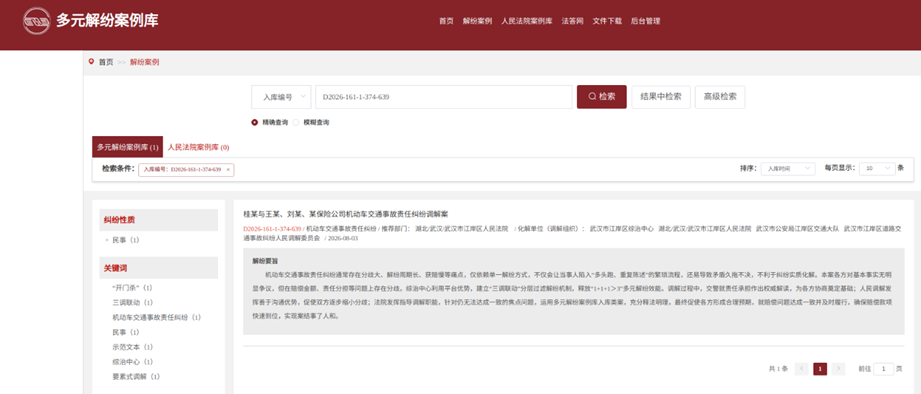Viewport: 921px width, 394px height.
Task: Filter by keyword 三调联动 (1)
Action: (132, 302)
